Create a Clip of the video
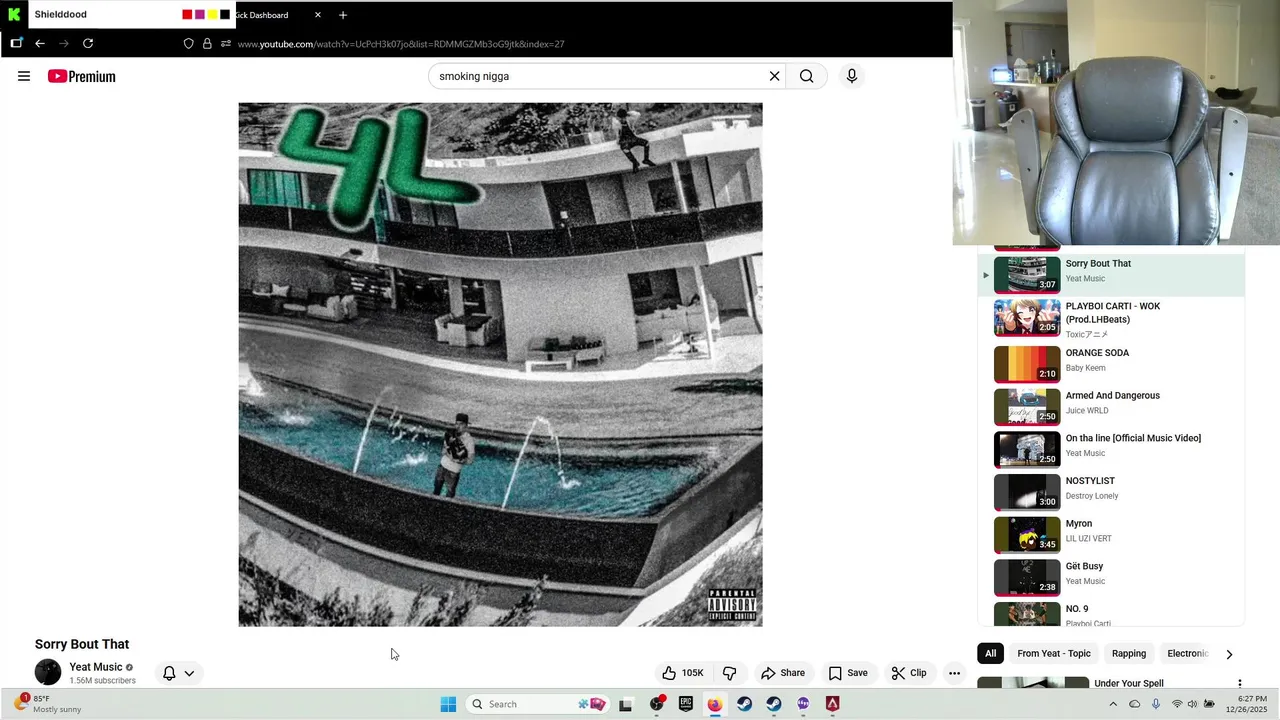The image size is (1280, 720). 909,673
